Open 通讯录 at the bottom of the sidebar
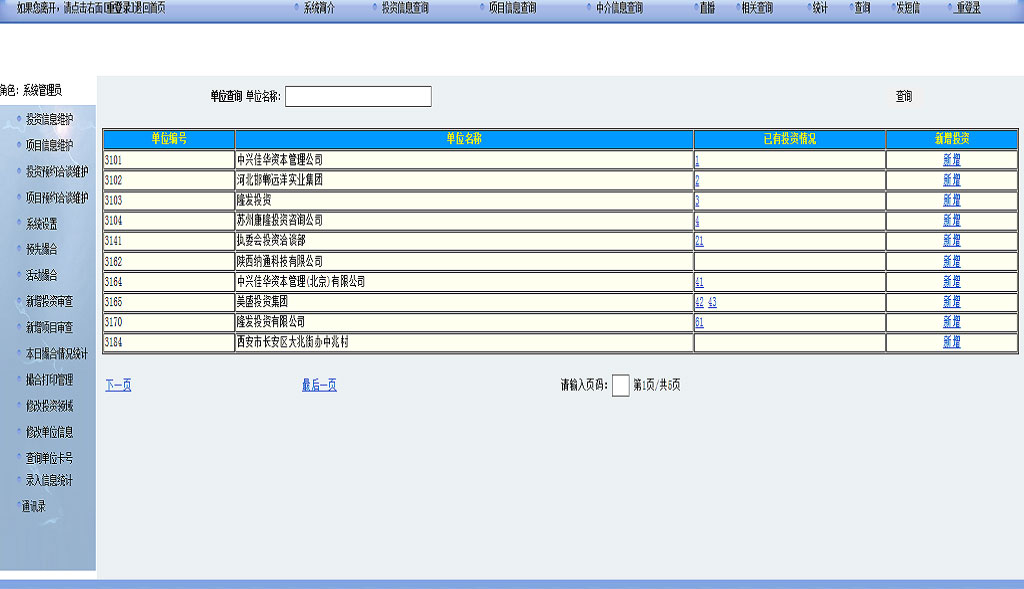1024x589 pixels. pyautogui.click(x=33, y=506)
